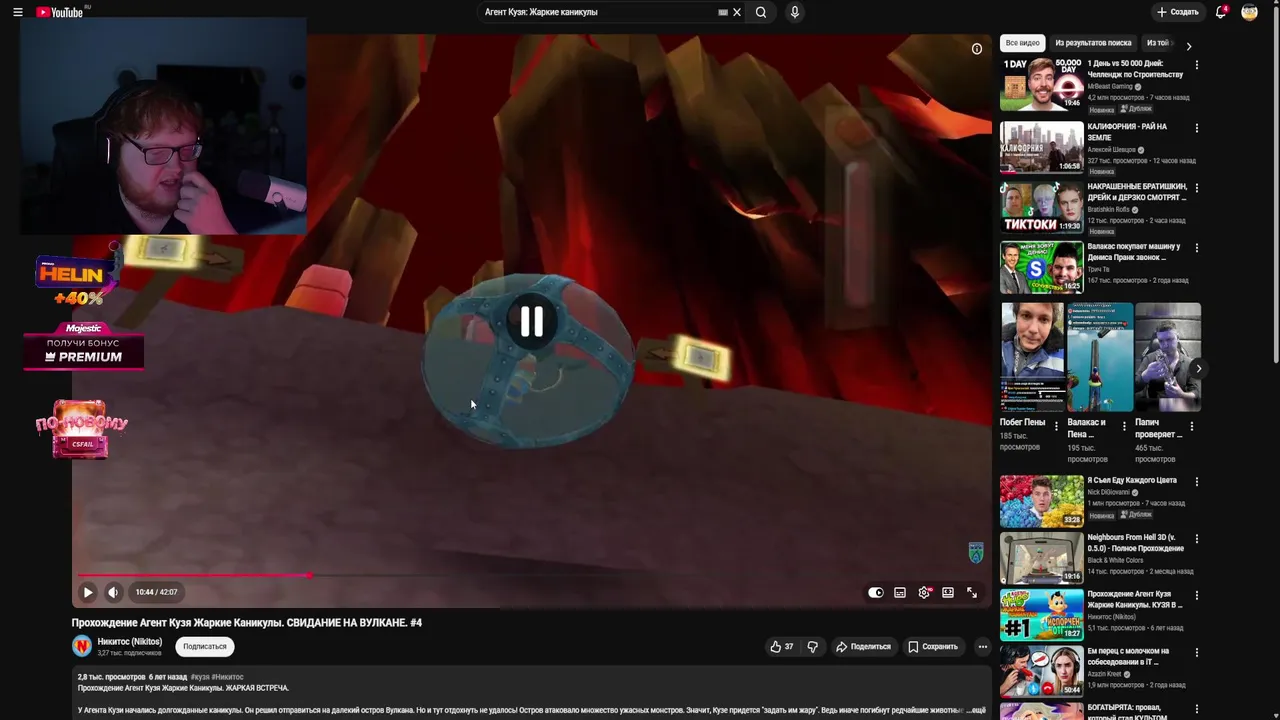The image size is (1280, 720).
Task: Mute the video with the speaker icon
Action: click(113, 592)
